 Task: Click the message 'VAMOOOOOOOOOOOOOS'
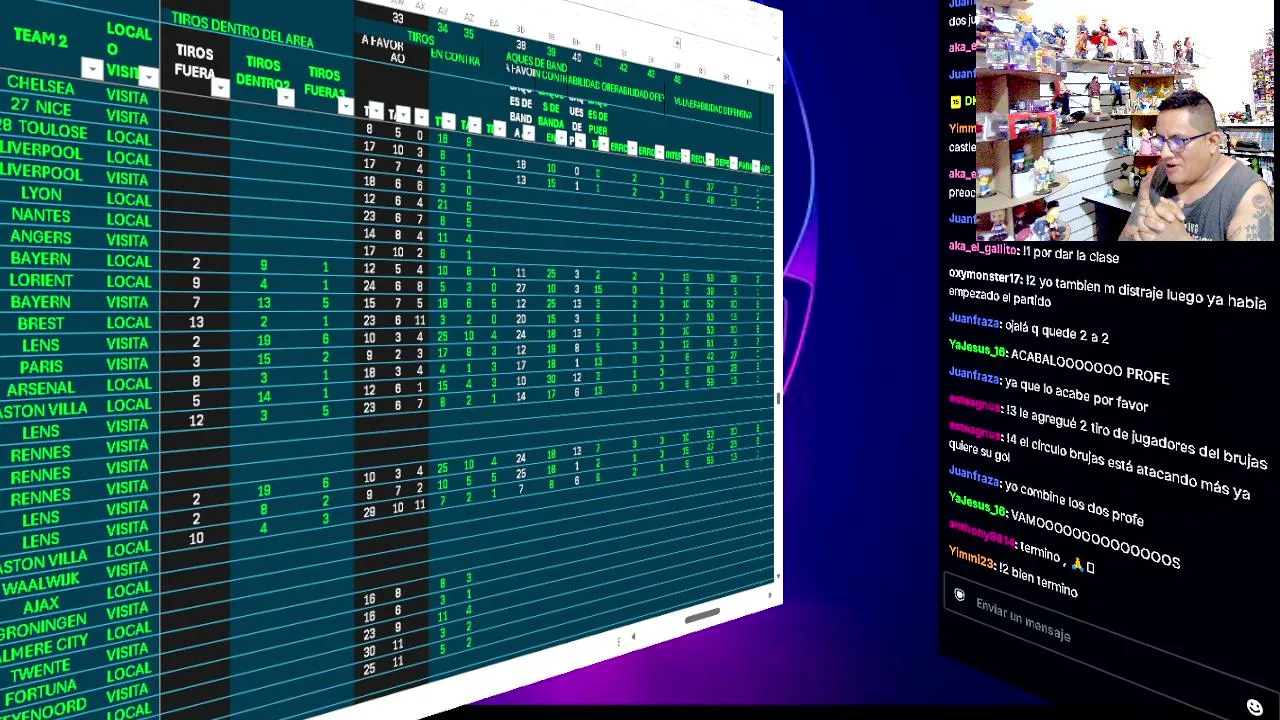[x=1096, y=538]
